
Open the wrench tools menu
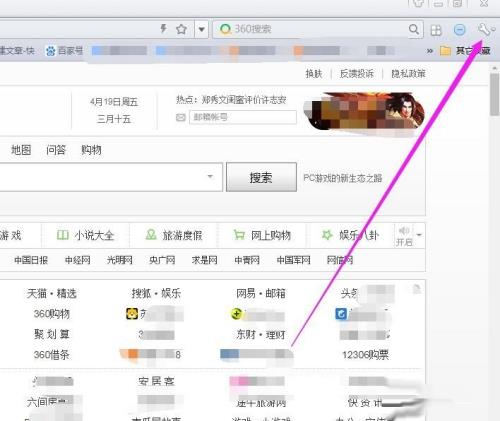coord(485,30)
